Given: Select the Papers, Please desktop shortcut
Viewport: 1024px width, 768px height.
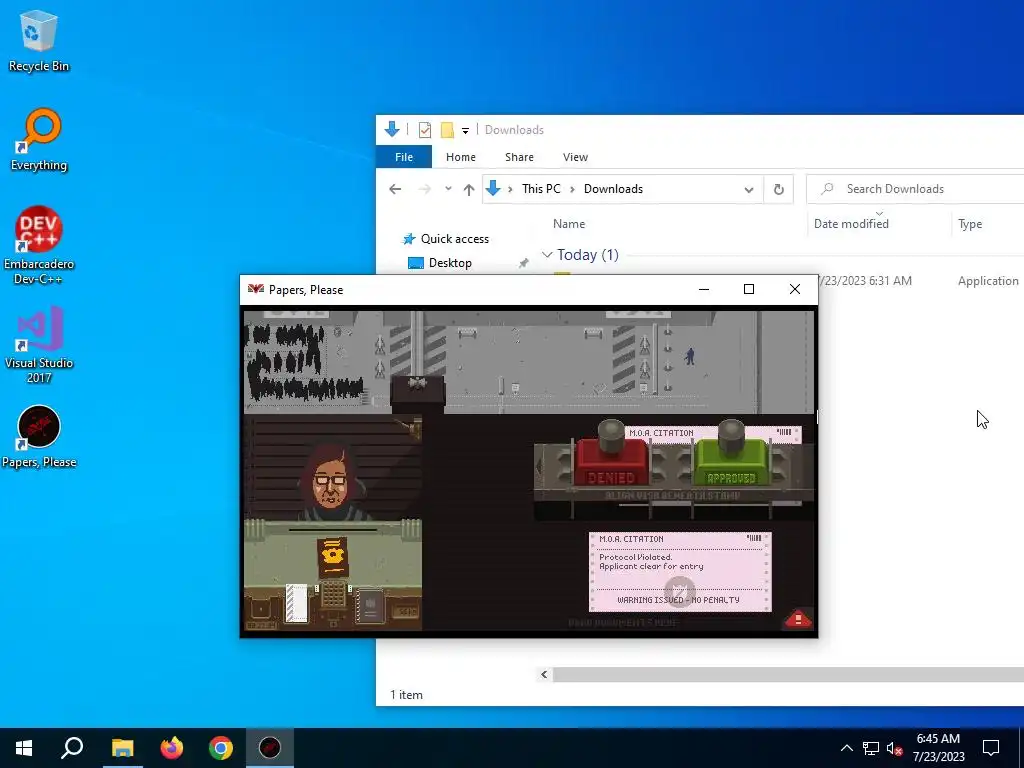Looking at the screenshot, I should [x=39, y=437].
